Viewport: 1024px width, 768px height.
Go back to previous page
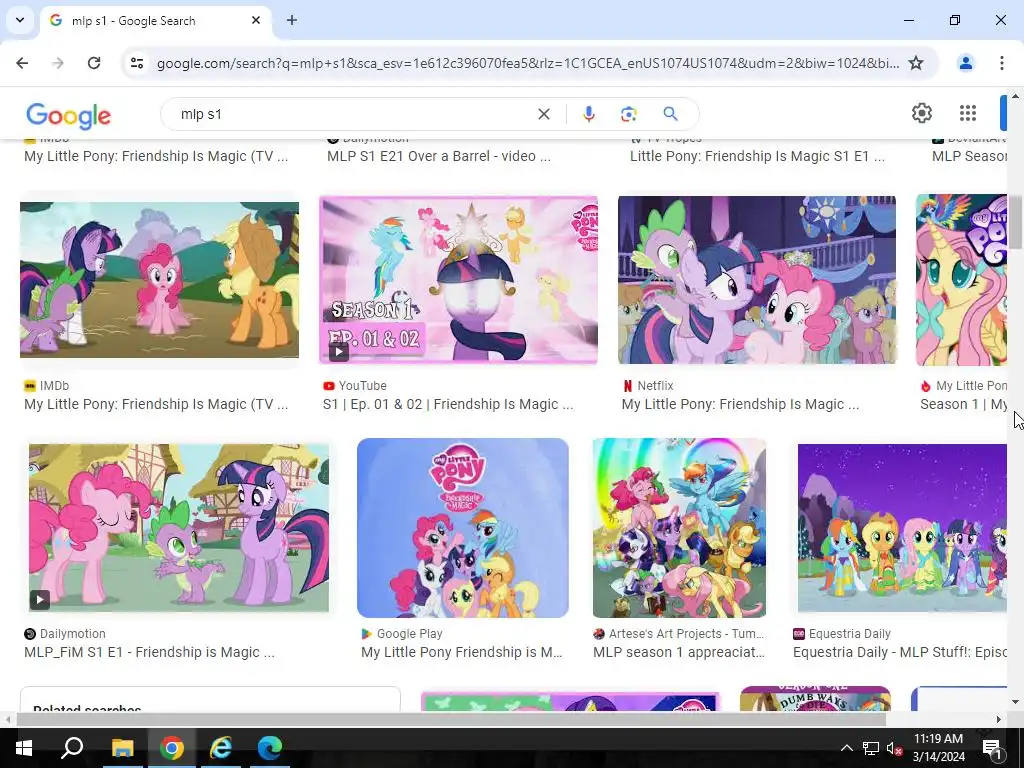(x=22, y=63)
